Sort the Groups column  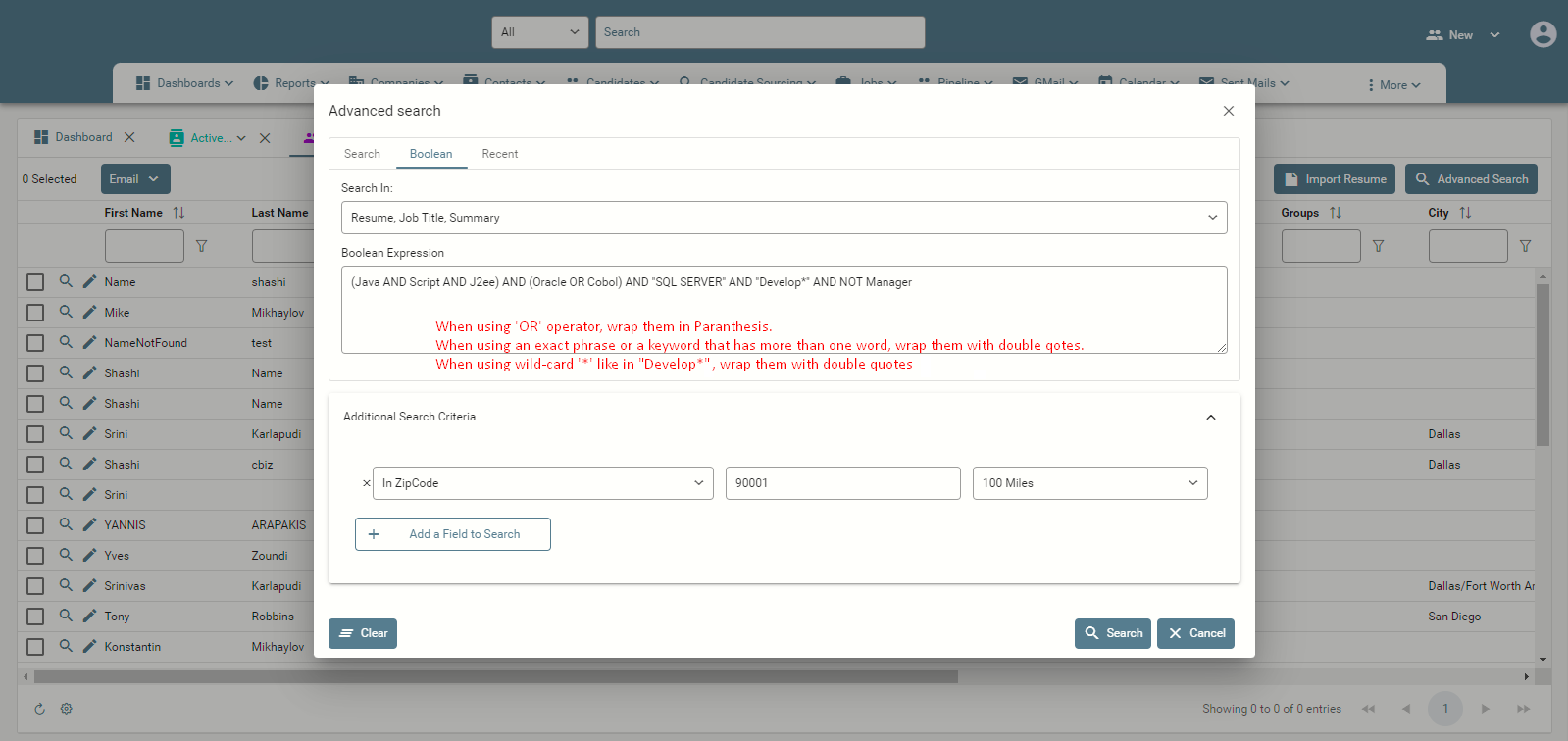pyautogui.click(x=1336, y=213)
